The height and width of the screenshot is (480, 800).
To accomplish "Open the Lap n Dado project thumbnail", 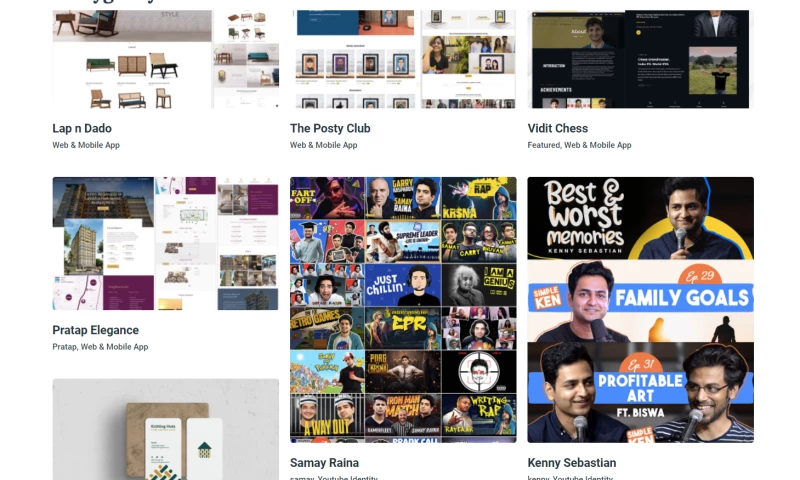I will point(165,60).
